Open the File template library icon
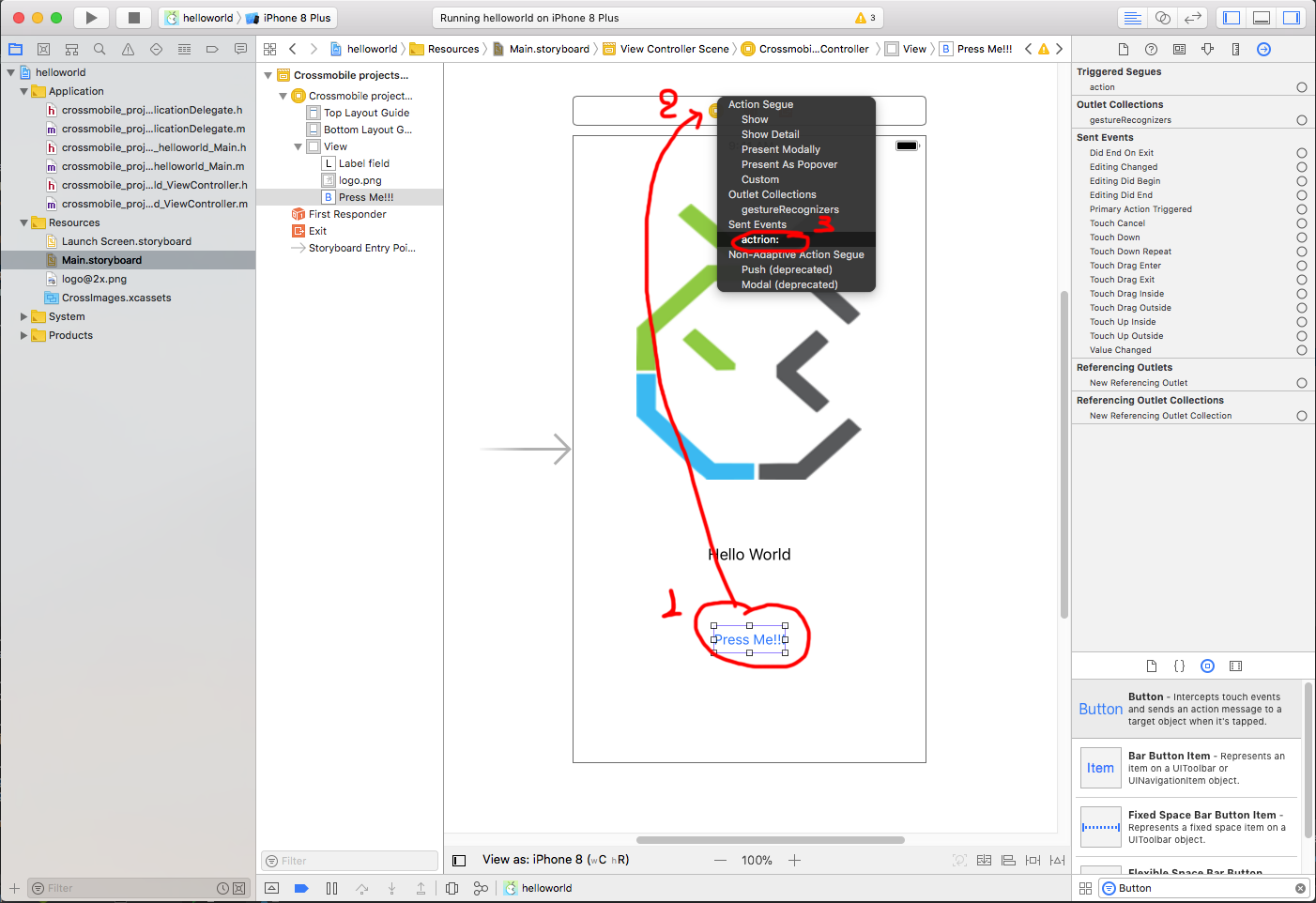 [x=1152, y=666]
